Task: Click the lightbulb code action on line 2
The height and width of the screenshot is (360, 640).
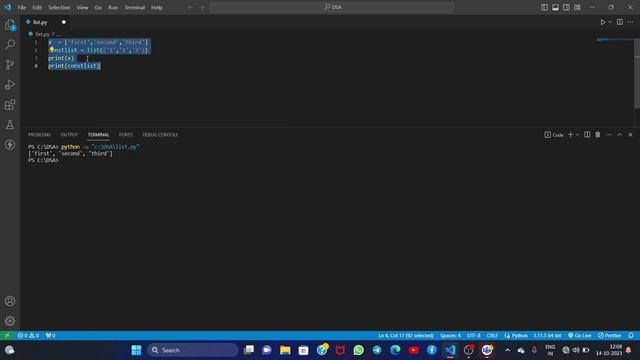Action: coord(51,50)
